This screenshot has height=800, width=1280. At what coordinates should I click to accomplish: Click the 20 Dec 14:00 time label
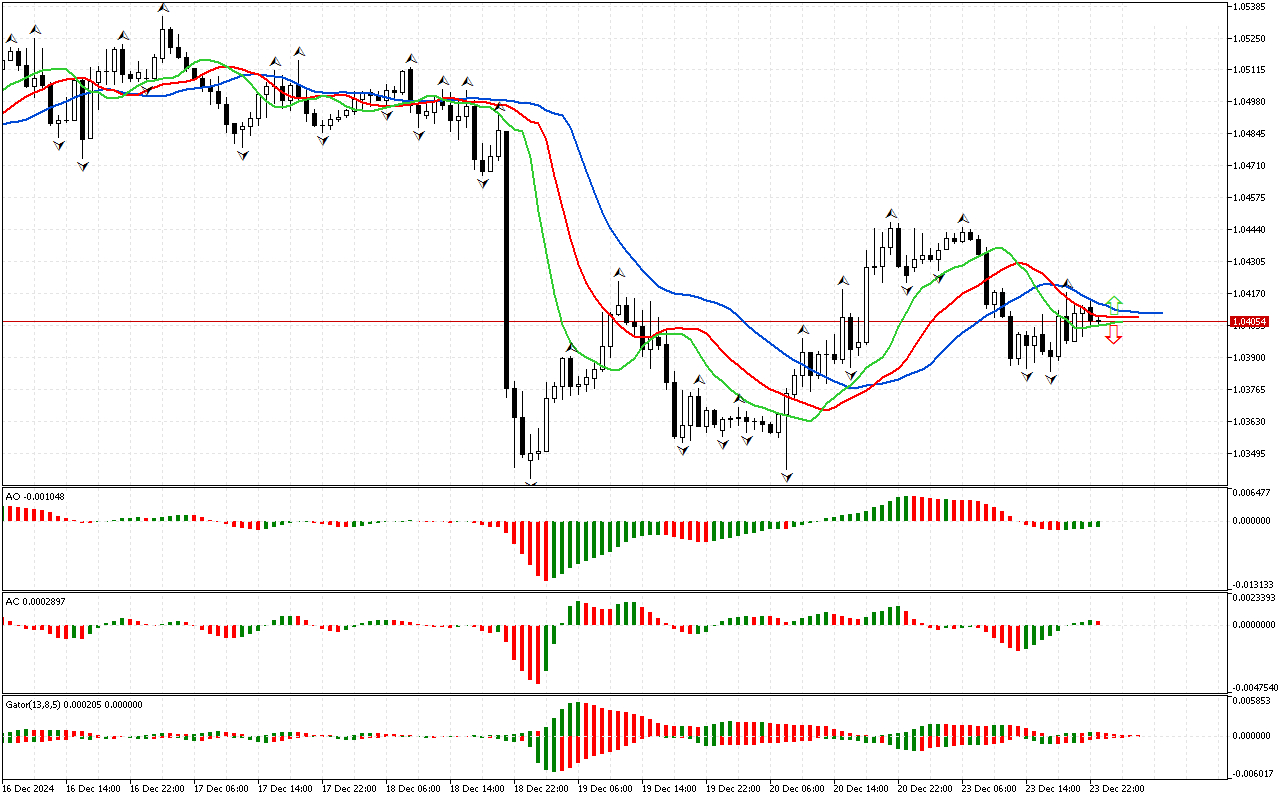[862, 789]
